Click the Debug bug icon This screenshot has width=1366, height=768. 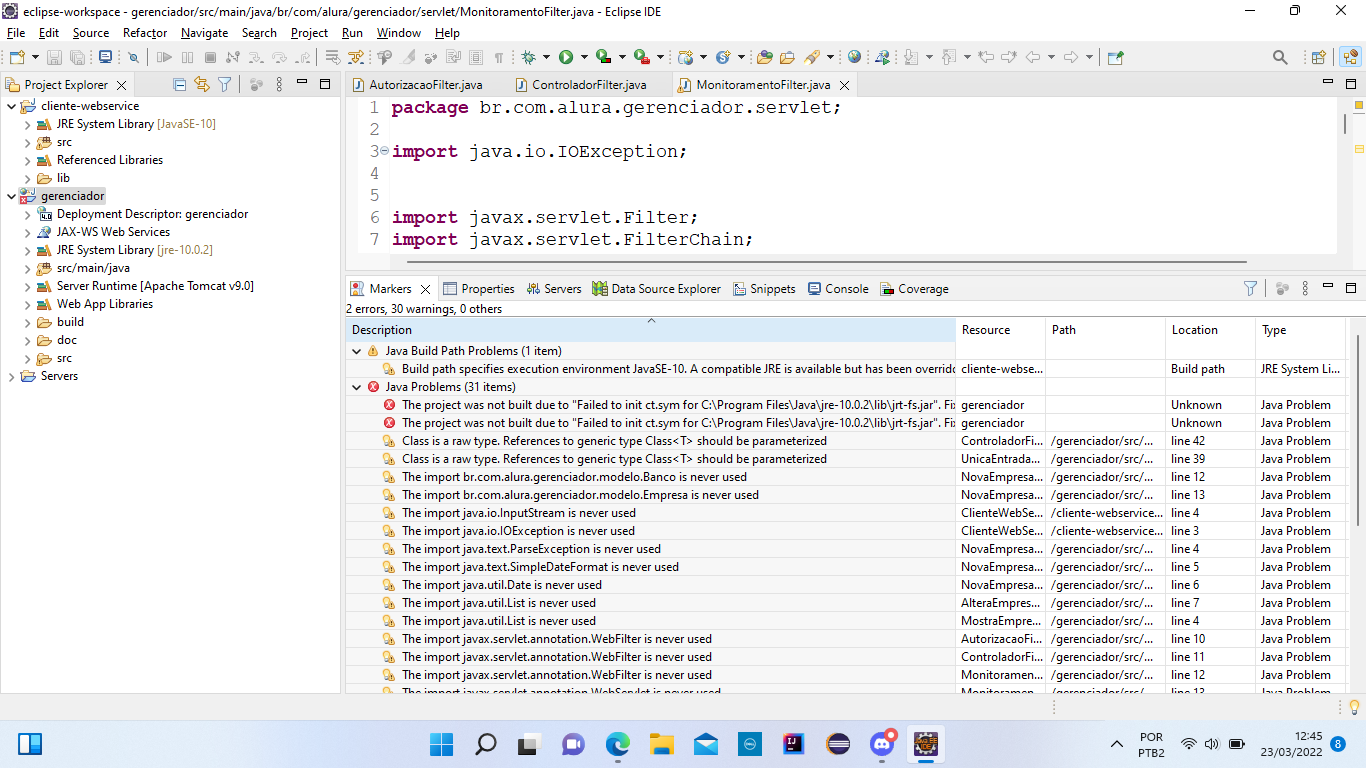pyautogui.click(x=528, y=57)
